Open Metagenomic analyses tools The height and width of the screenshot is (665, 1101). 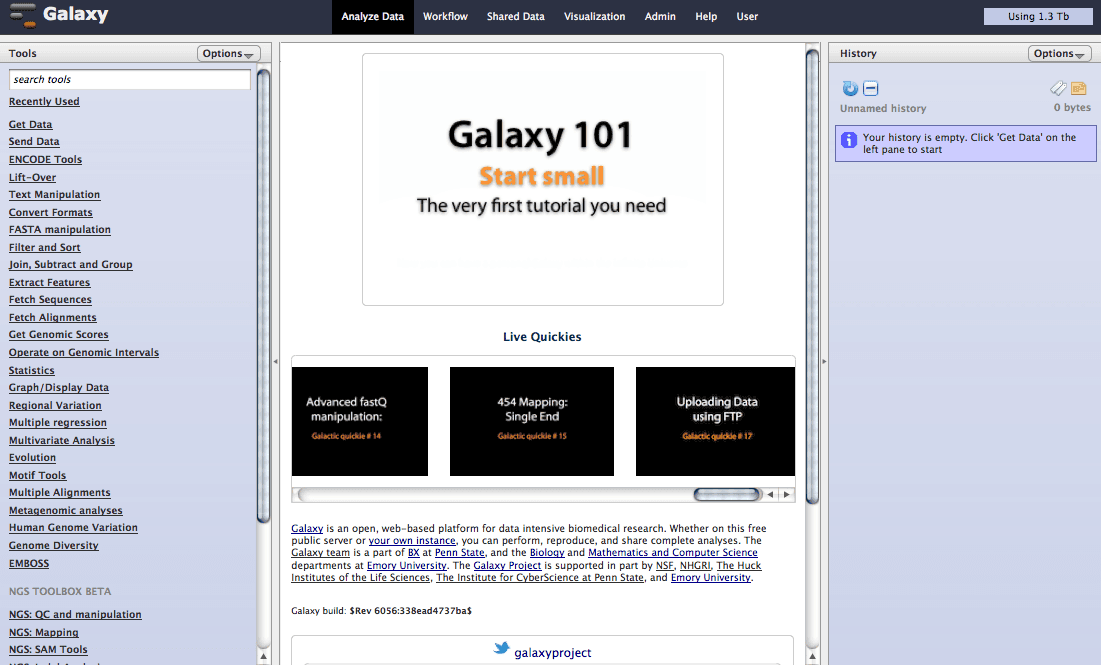click(66, 511)
